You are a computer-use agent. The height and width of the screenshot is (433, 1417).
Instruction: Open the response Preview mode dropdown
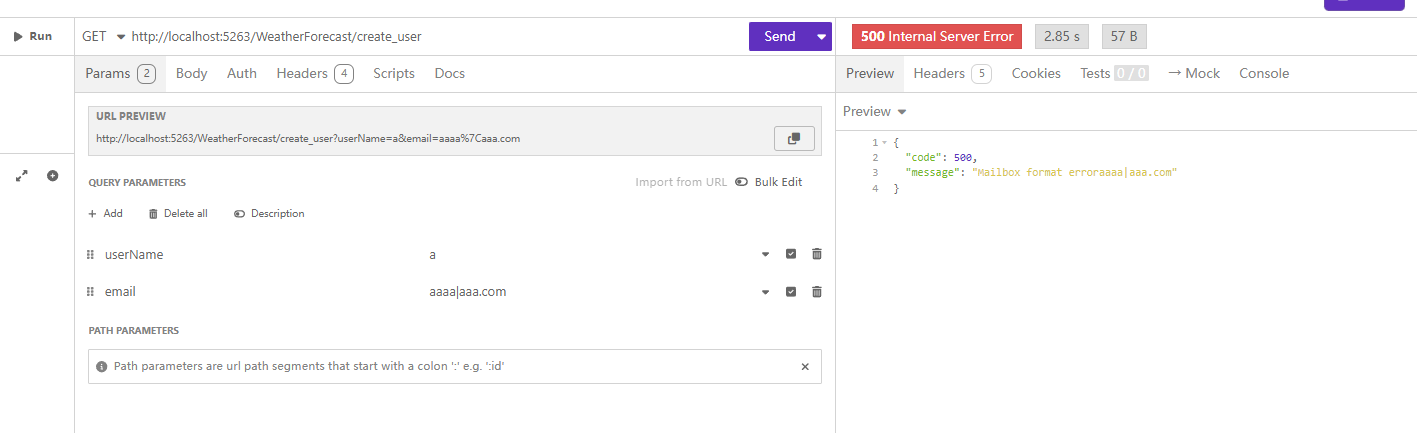(874, 111)
